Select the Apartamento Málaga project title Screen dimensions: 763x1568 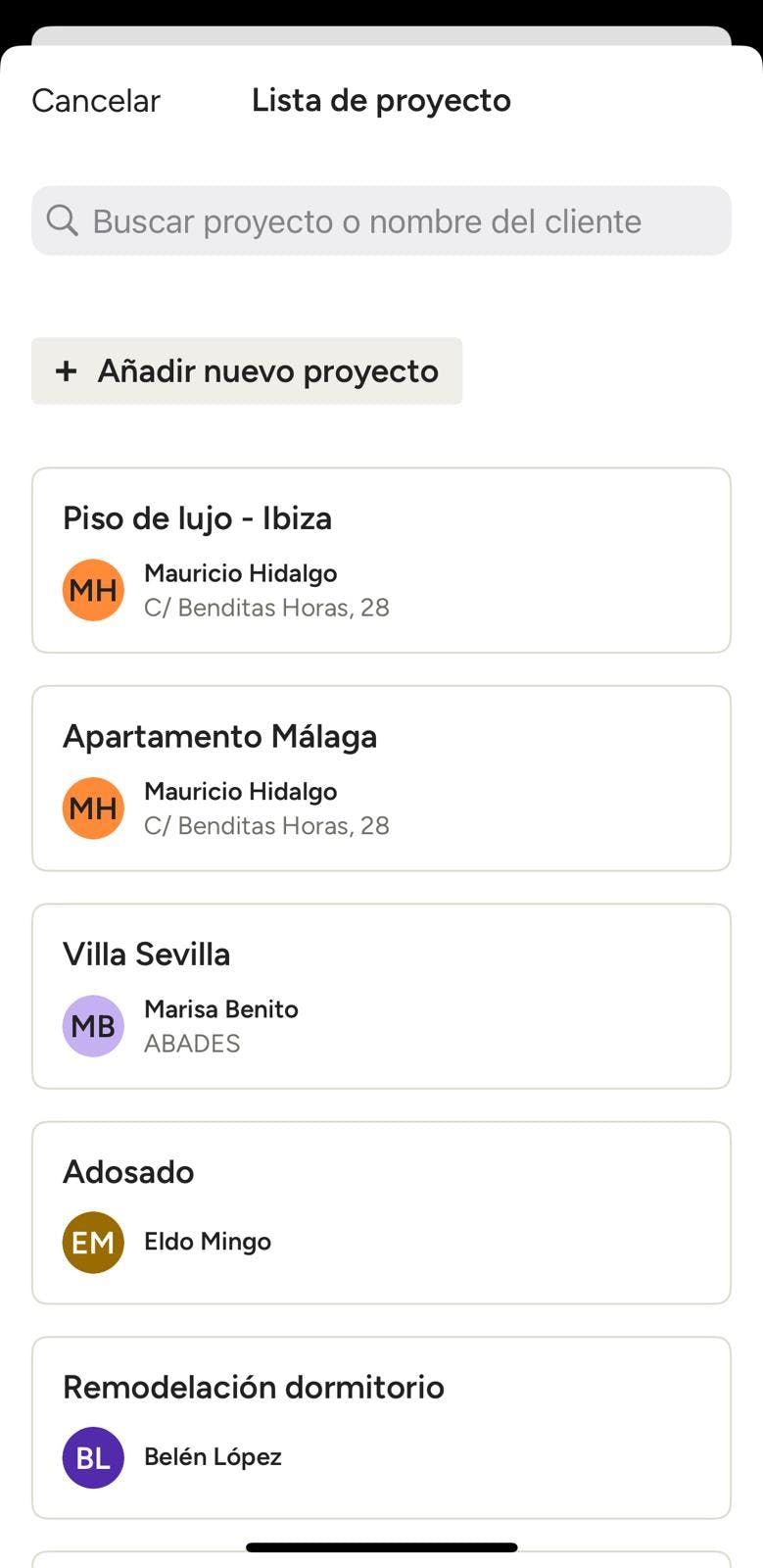[x=219, y=736]
